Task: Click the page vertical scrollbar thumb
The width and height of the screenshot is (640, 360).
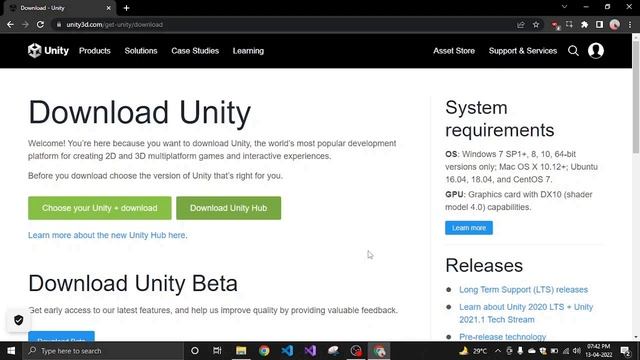Action: tap(636, 97)
